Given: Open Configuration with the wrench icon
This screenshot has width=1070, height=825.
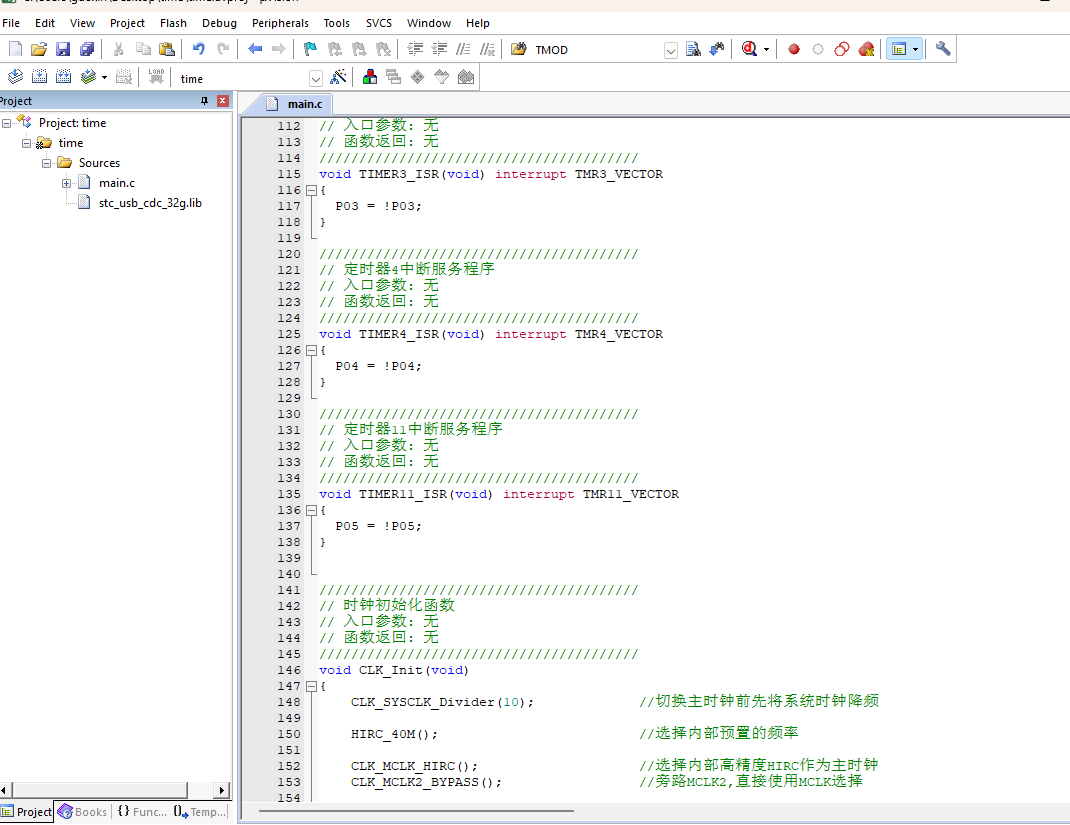Looking at the screenshot, I should (942, 49).
